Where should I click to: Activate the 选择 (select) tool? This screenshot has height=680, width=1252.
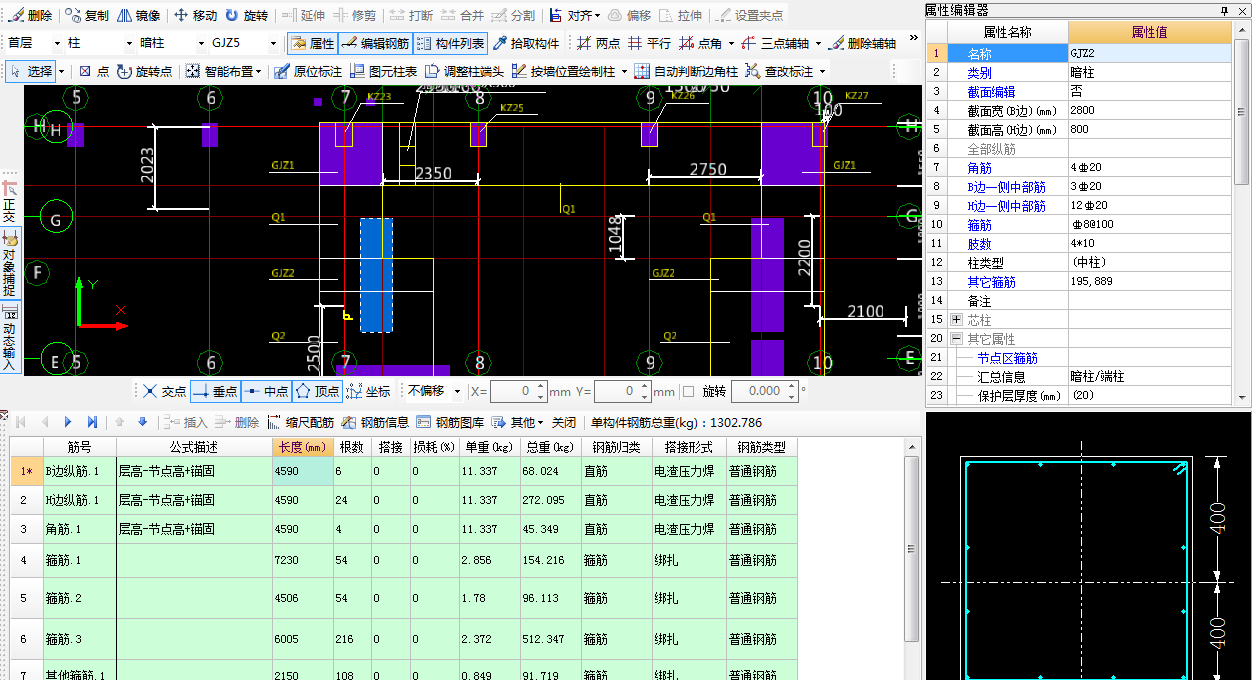(x=32, y=71)
